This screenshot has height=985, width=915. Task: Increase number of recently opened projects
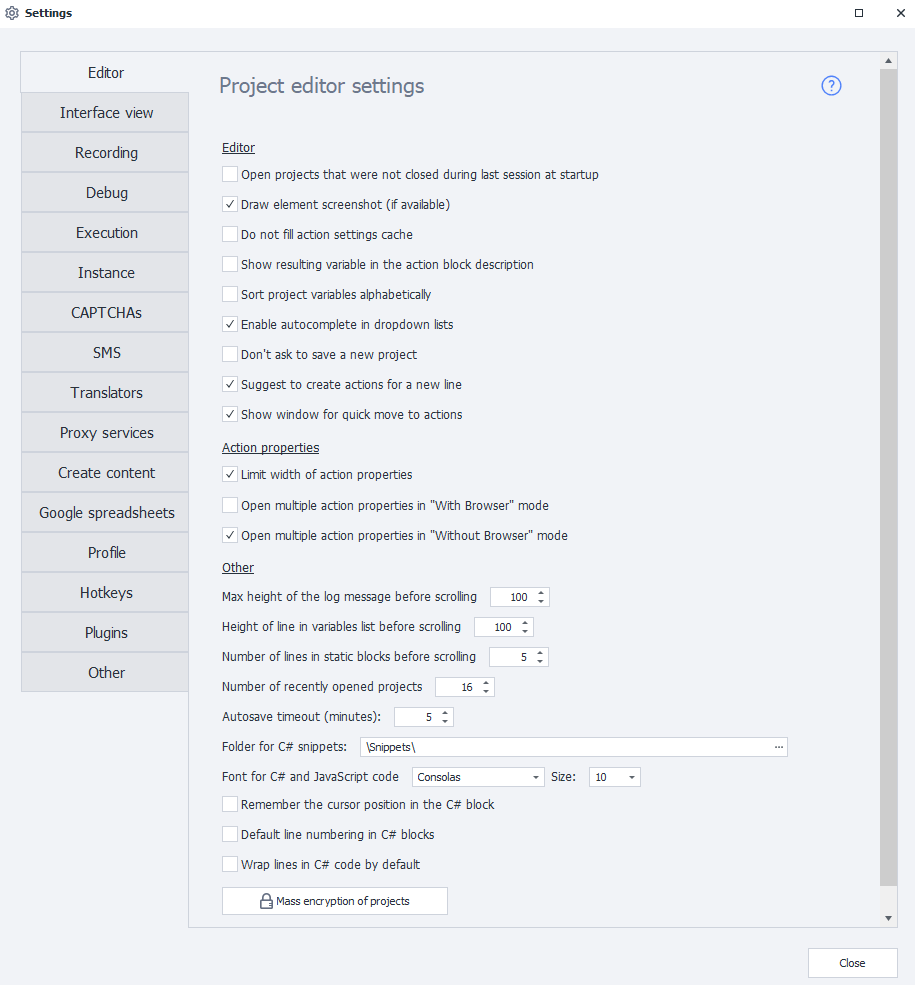(x=486, y=683)
